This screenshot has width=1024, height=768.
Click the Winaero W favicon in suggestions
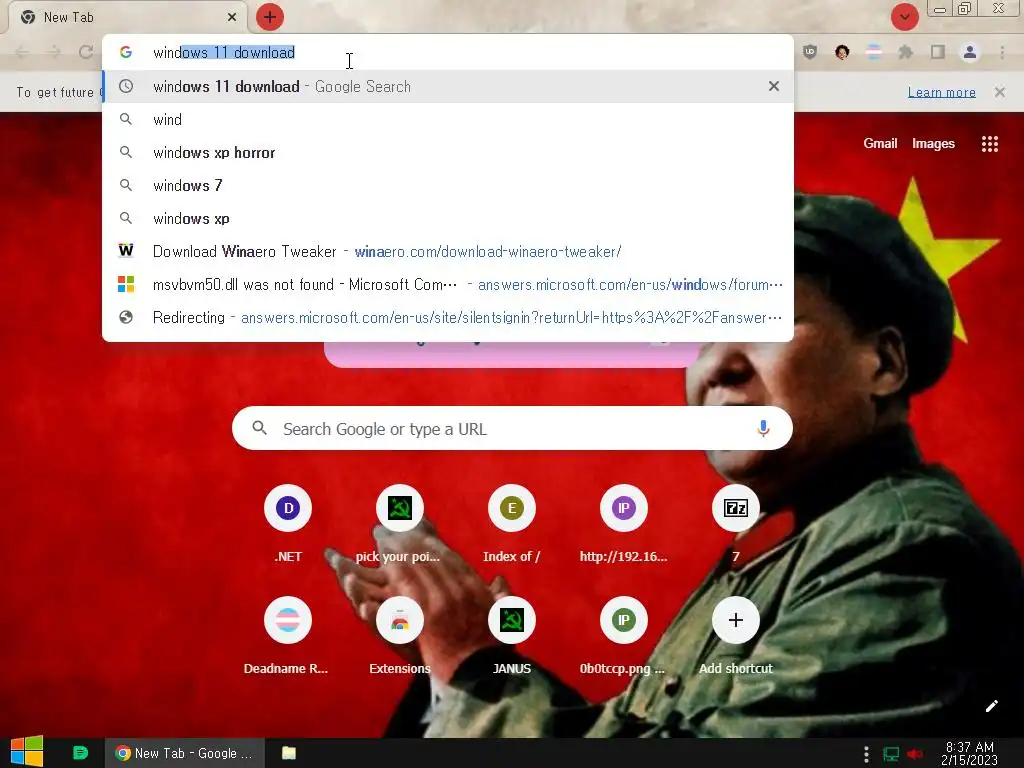(126, 251)
